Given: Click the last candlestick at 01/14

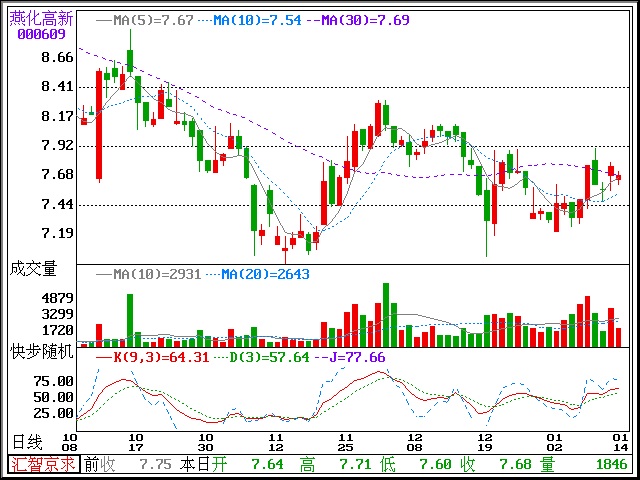Looking at the screenshot, I should (x=619, y=177).
